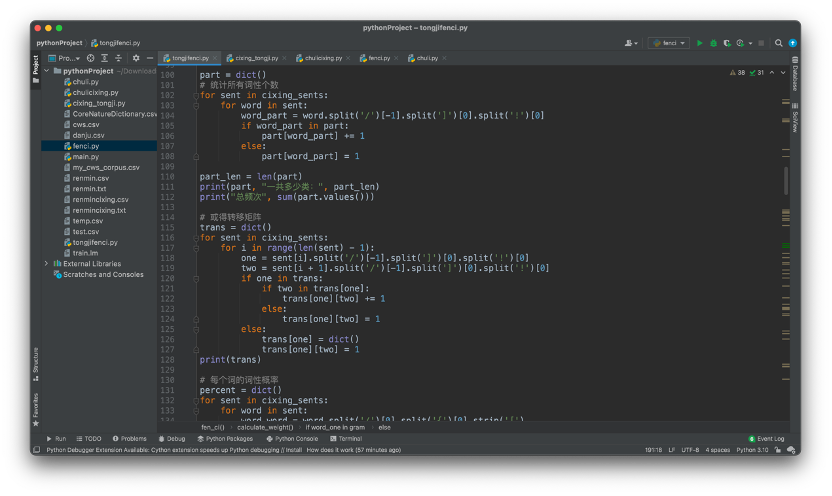Open Project panel gear options

(x=136, y=58)
